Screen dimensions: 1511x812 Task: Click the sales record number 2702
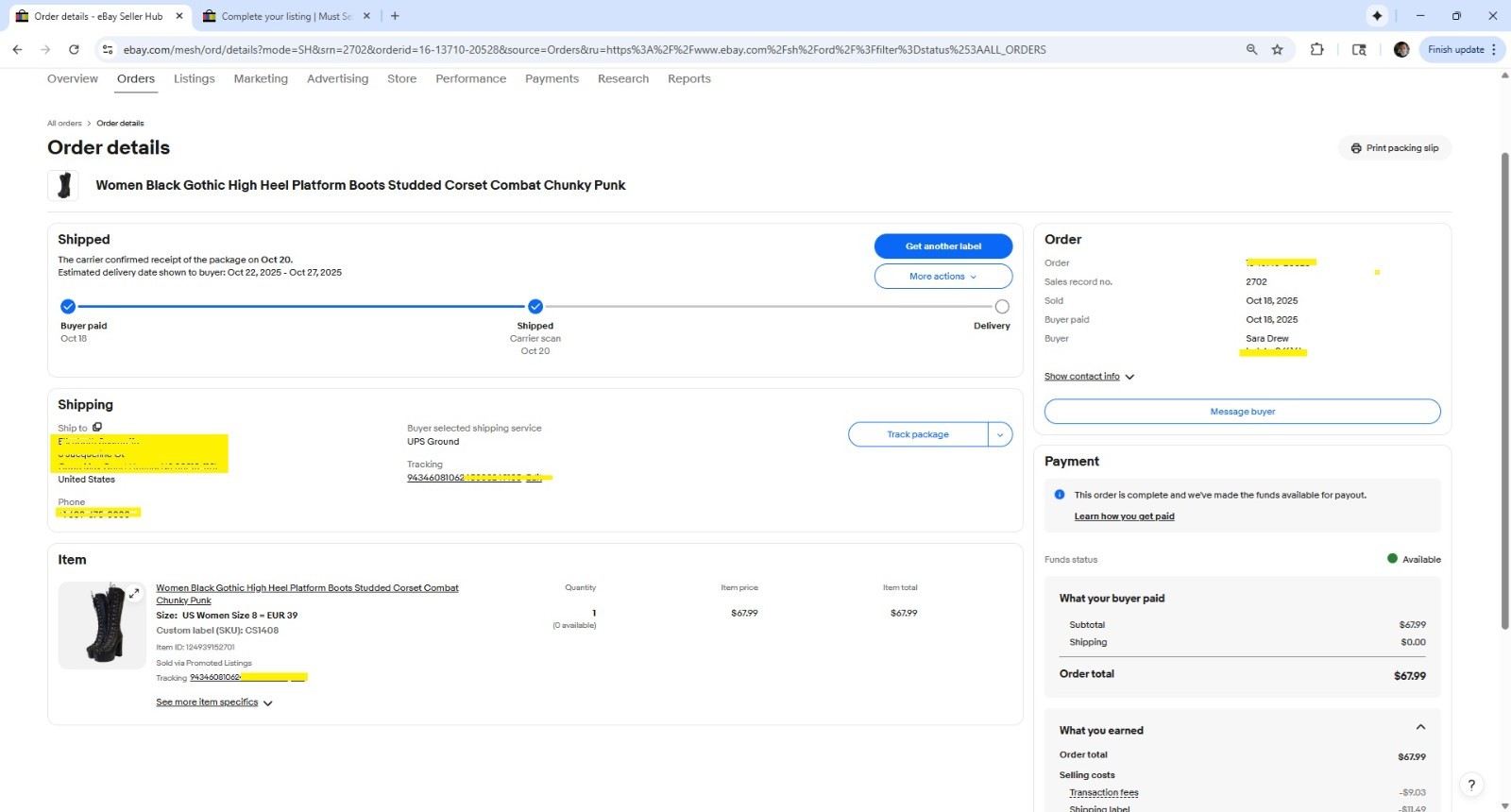(1256, 281)
